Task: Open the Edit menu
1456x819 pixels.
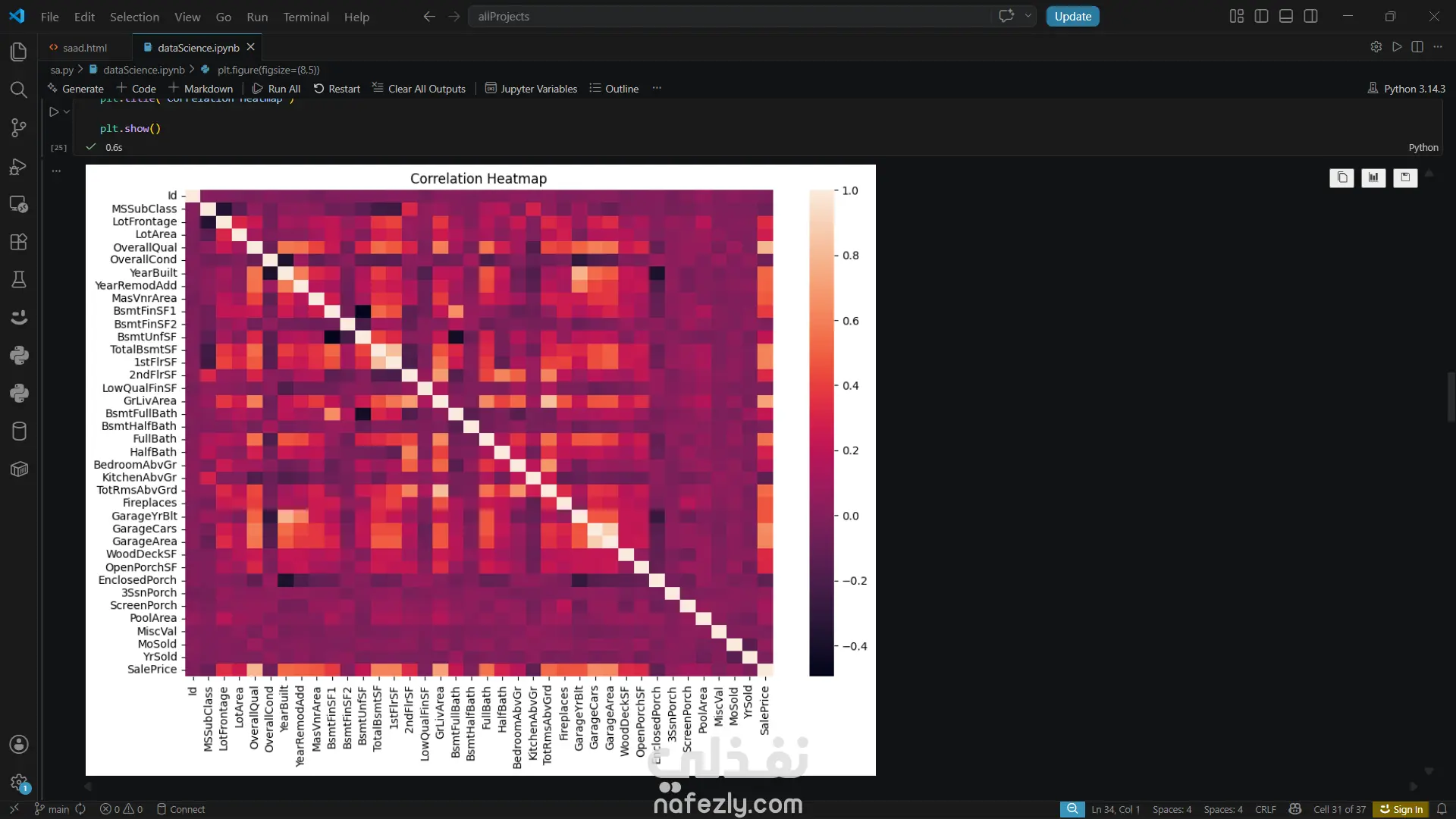Action: pos(84,17)
